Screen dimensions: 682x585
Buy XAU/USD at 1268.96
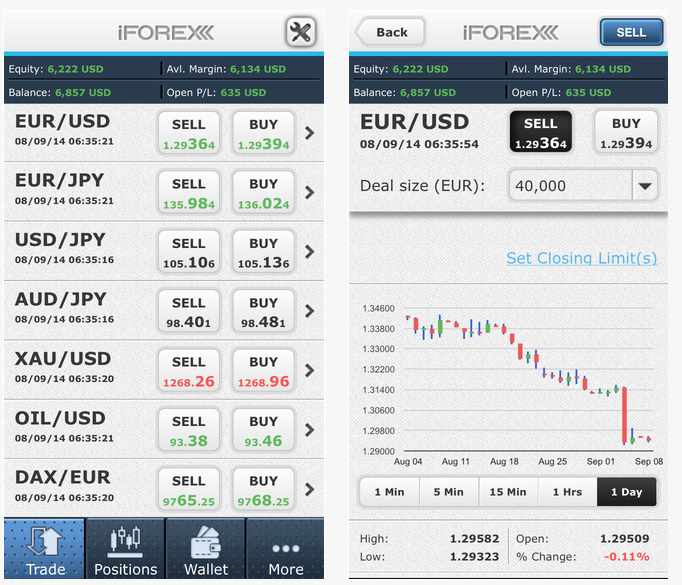[x=264, y=371]
